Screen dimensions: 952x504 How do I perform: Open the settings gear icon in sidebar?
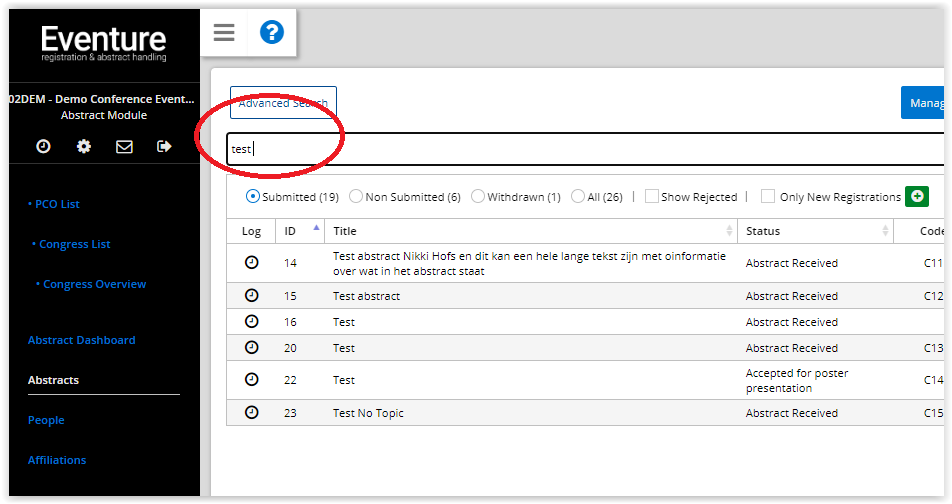pos(84,146)
